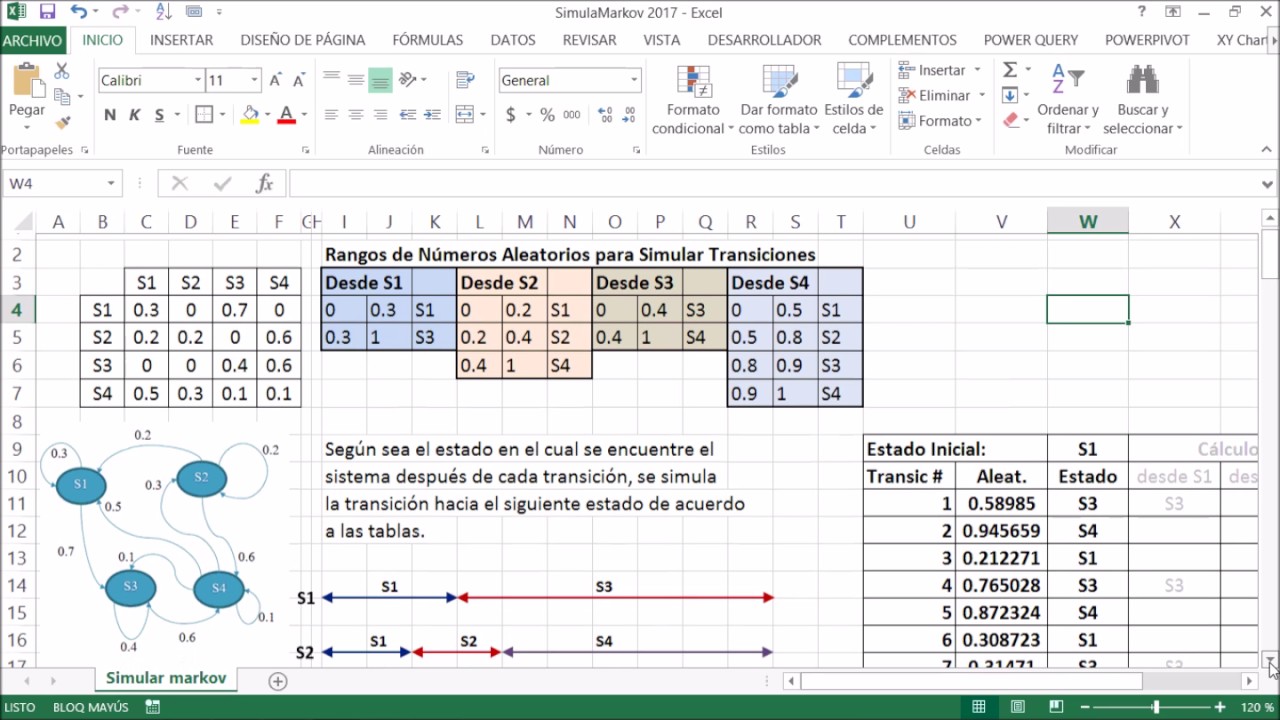Apply the yellow fill color bucket
Screen dimensions: 1280x720
(250, 115)
